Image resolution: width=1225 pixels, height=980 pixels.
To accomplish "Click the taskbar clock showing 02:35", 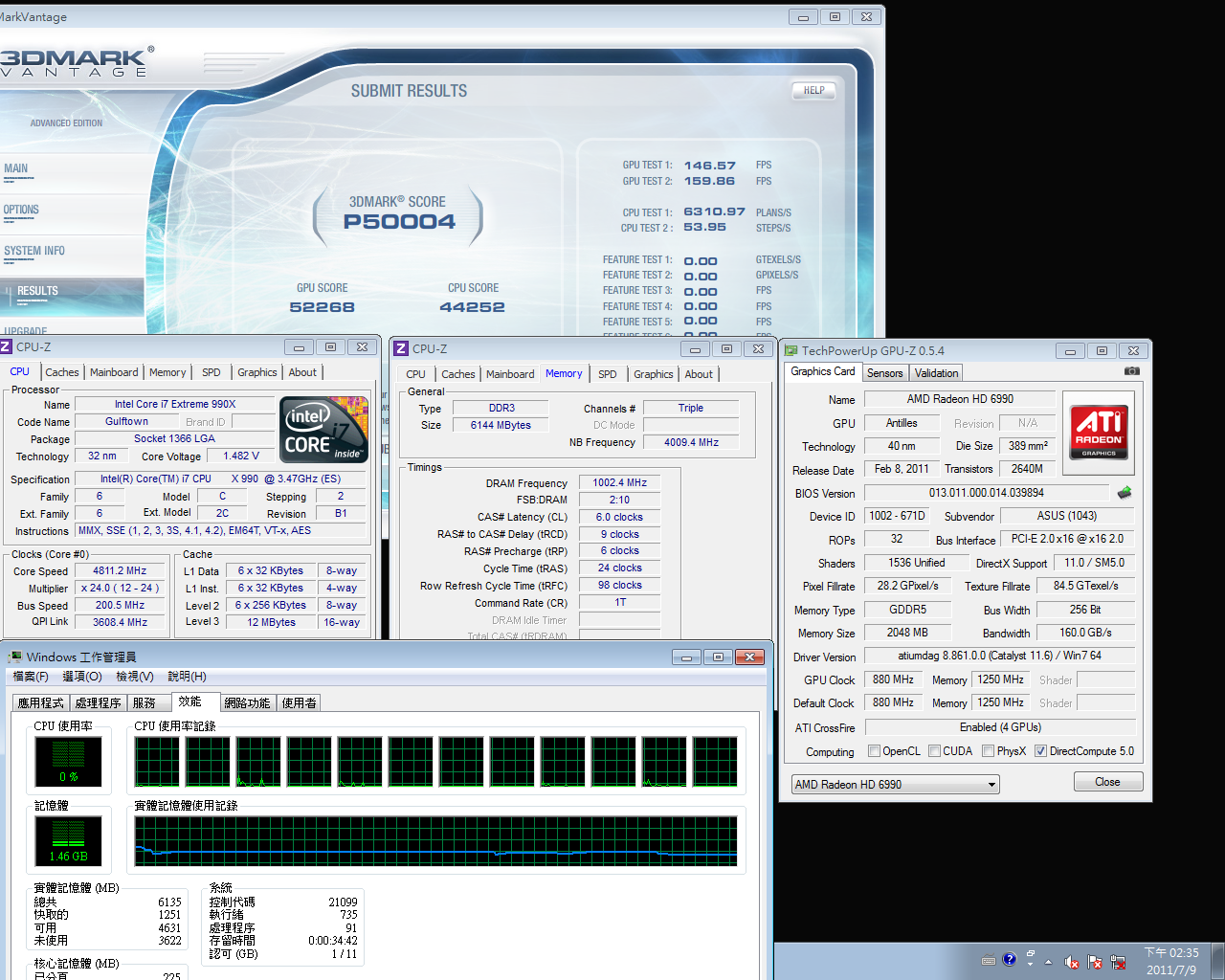I will (x=1171, y=961).
